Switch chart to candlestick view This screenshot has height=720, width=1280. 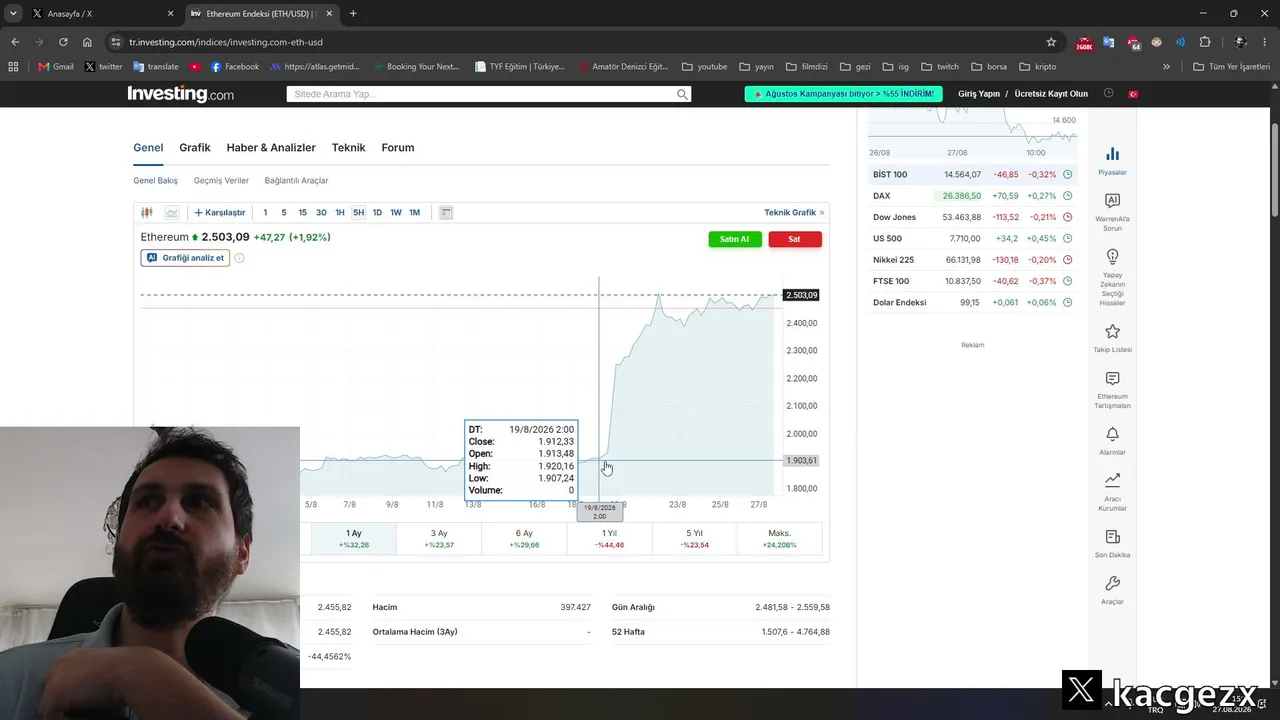[147, 212]
